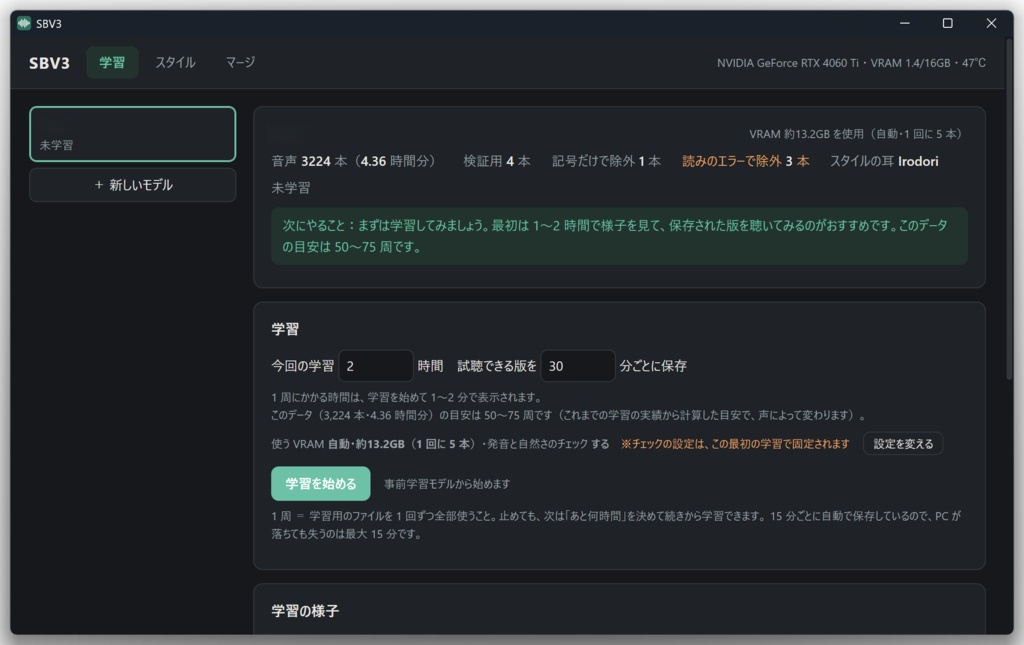Click the 学習の様子 section heading

pyautogui.click(x=305, y=611)
